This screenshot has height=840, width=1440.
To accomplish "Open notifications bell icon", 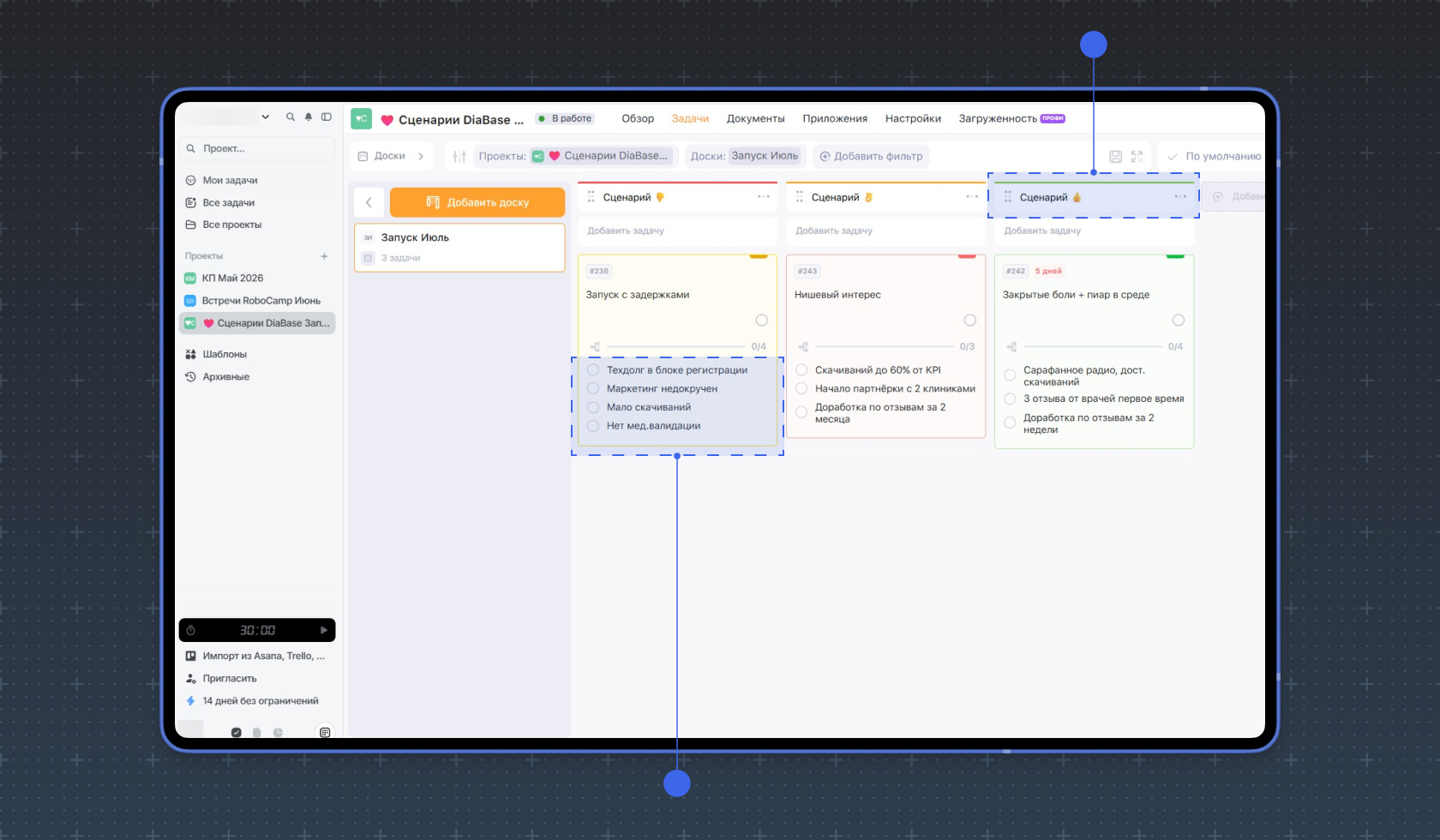I will click(x=309, y=117).
